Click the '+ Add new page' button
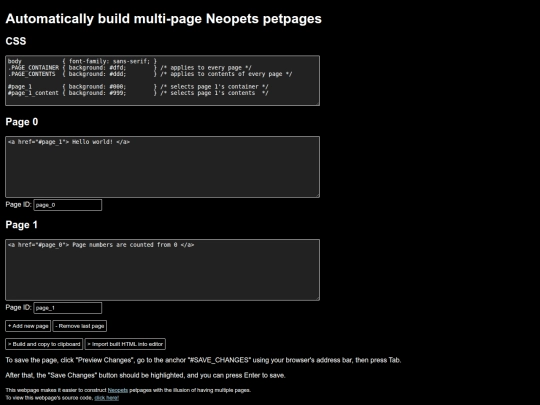This screenshot has width=540, height=405. point(28,326)
